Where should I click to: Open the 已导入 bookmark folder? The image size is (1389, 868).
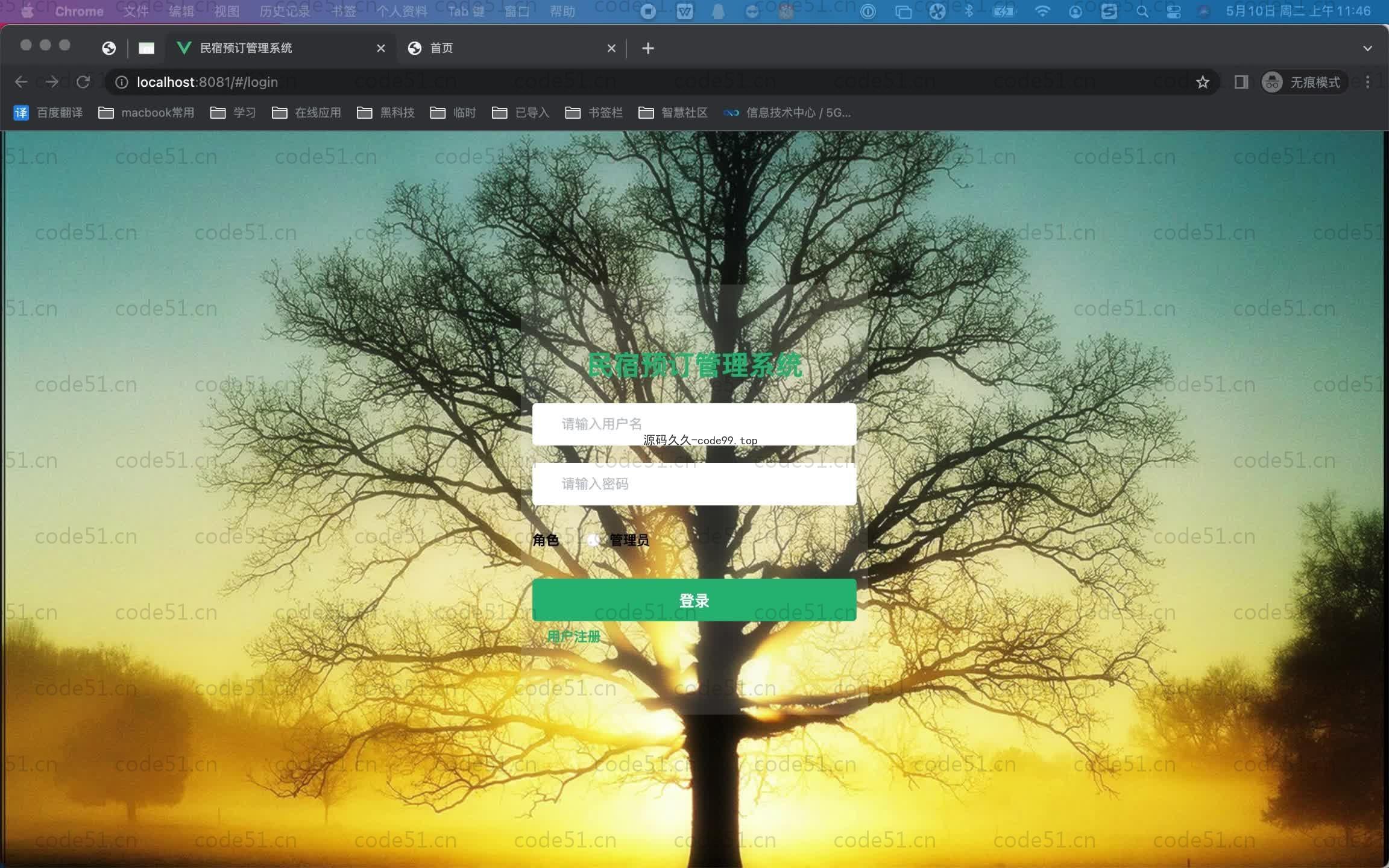[521, 113]
